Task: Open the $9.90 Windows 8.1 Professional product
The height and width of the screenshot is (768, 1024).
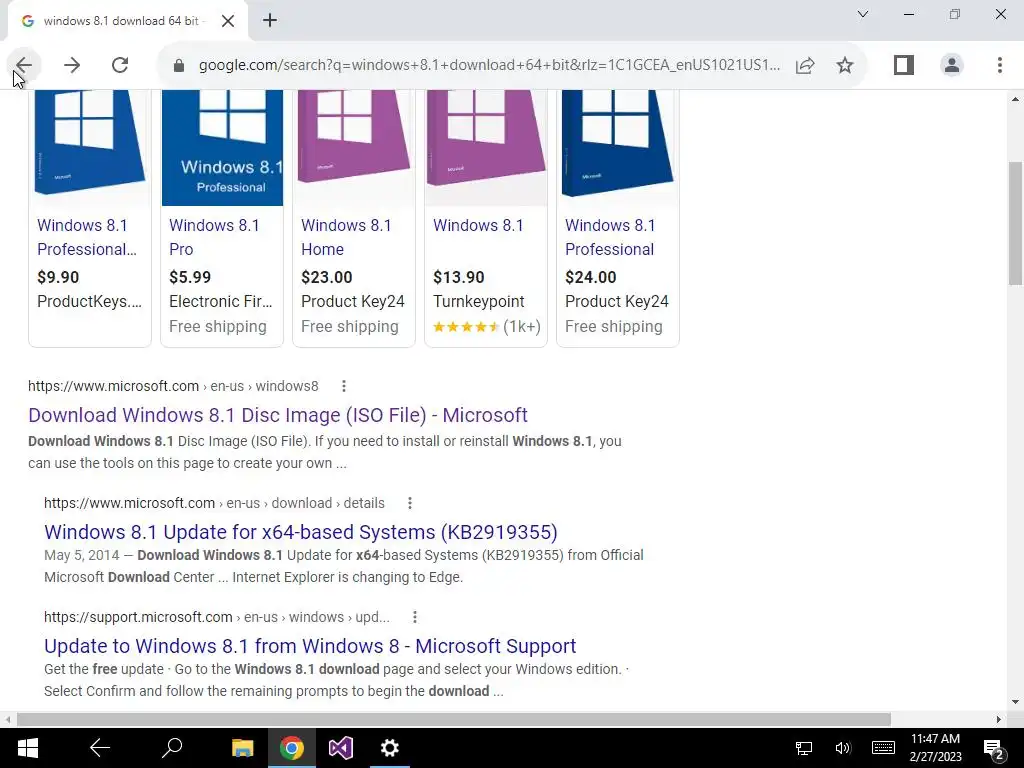Action: (87, 237)
